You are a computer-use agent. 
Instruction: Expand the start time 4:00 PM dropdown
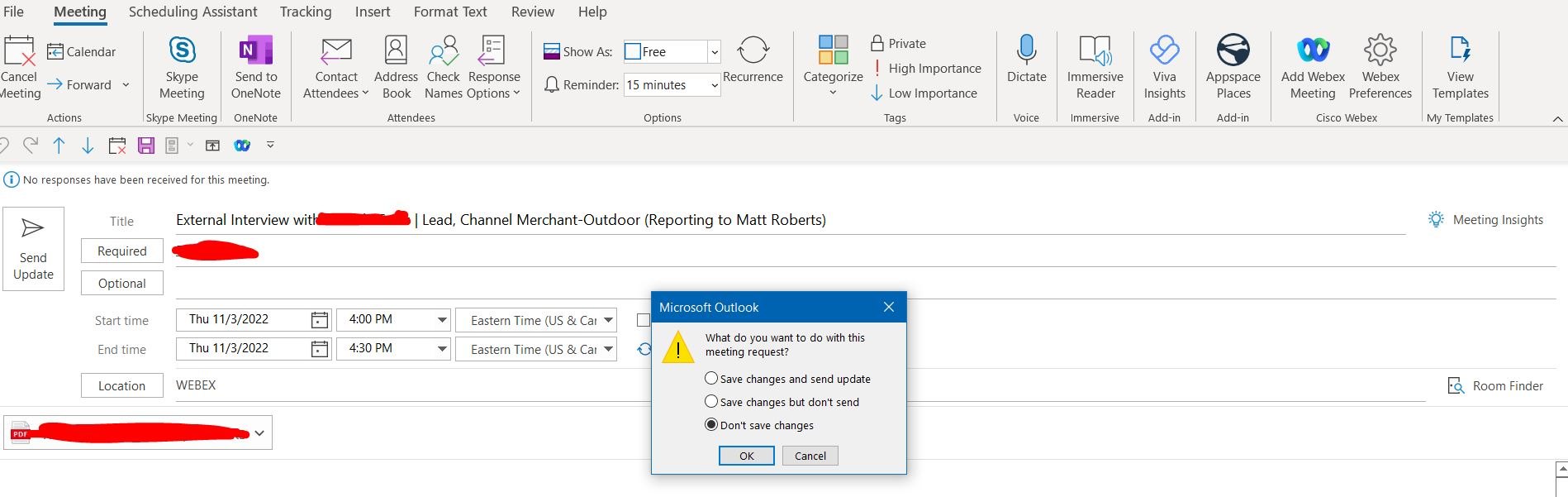click(x=442, y=320)
